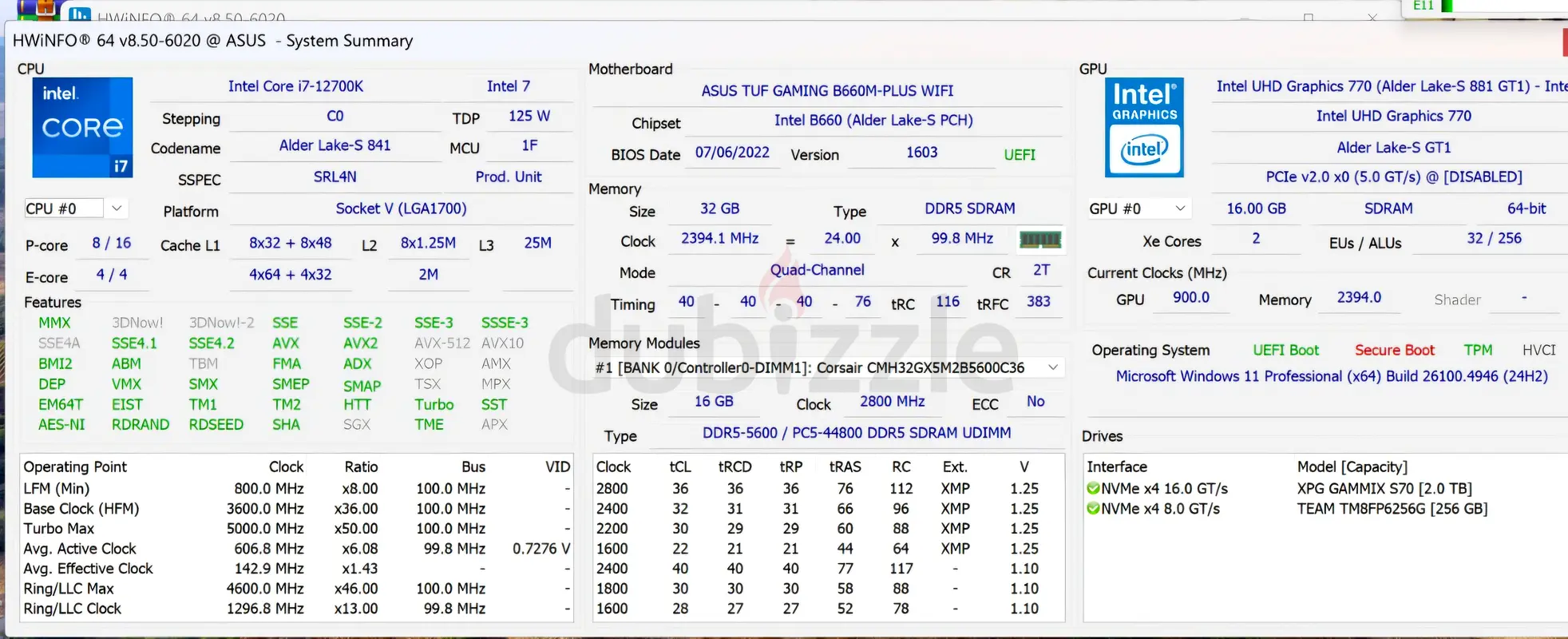Click the Socket V (LGA1700) platform value
The image size is (1568, 639).
pyautogui.click(x=401, y=208)
